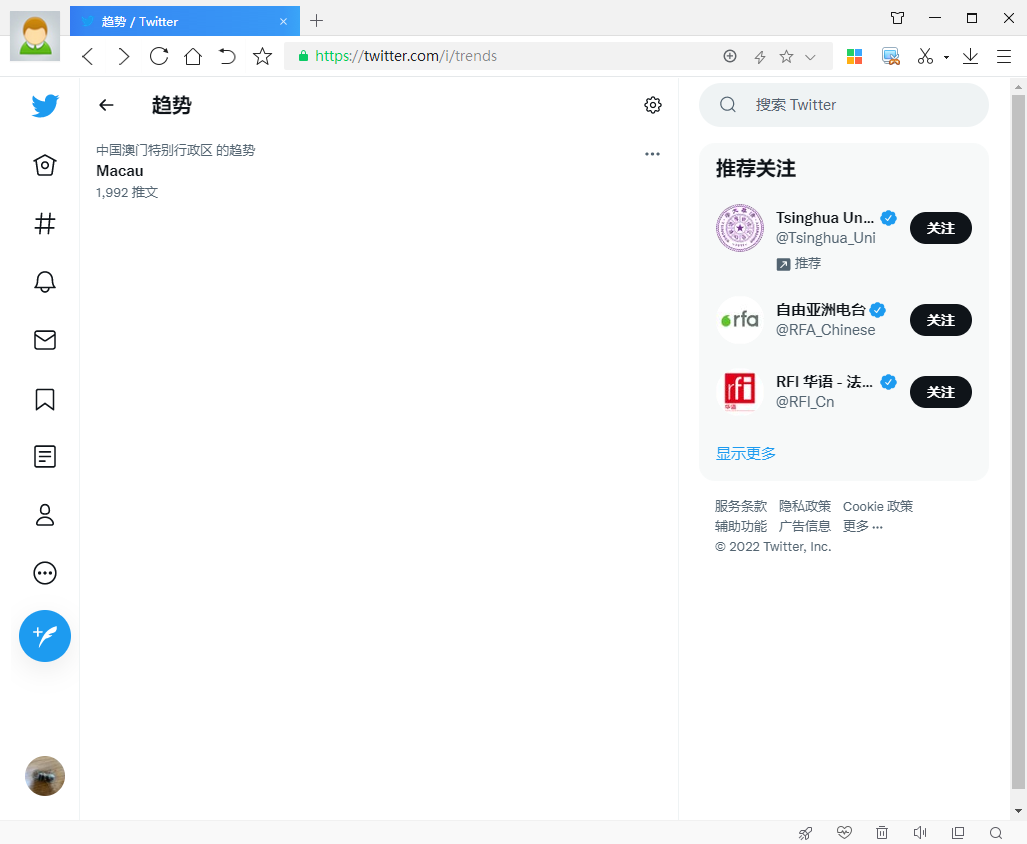The width and height of the screenshot is (1027, 844).
Task: Open the RFA Chinese profile avatar
Action: [739, 320]
